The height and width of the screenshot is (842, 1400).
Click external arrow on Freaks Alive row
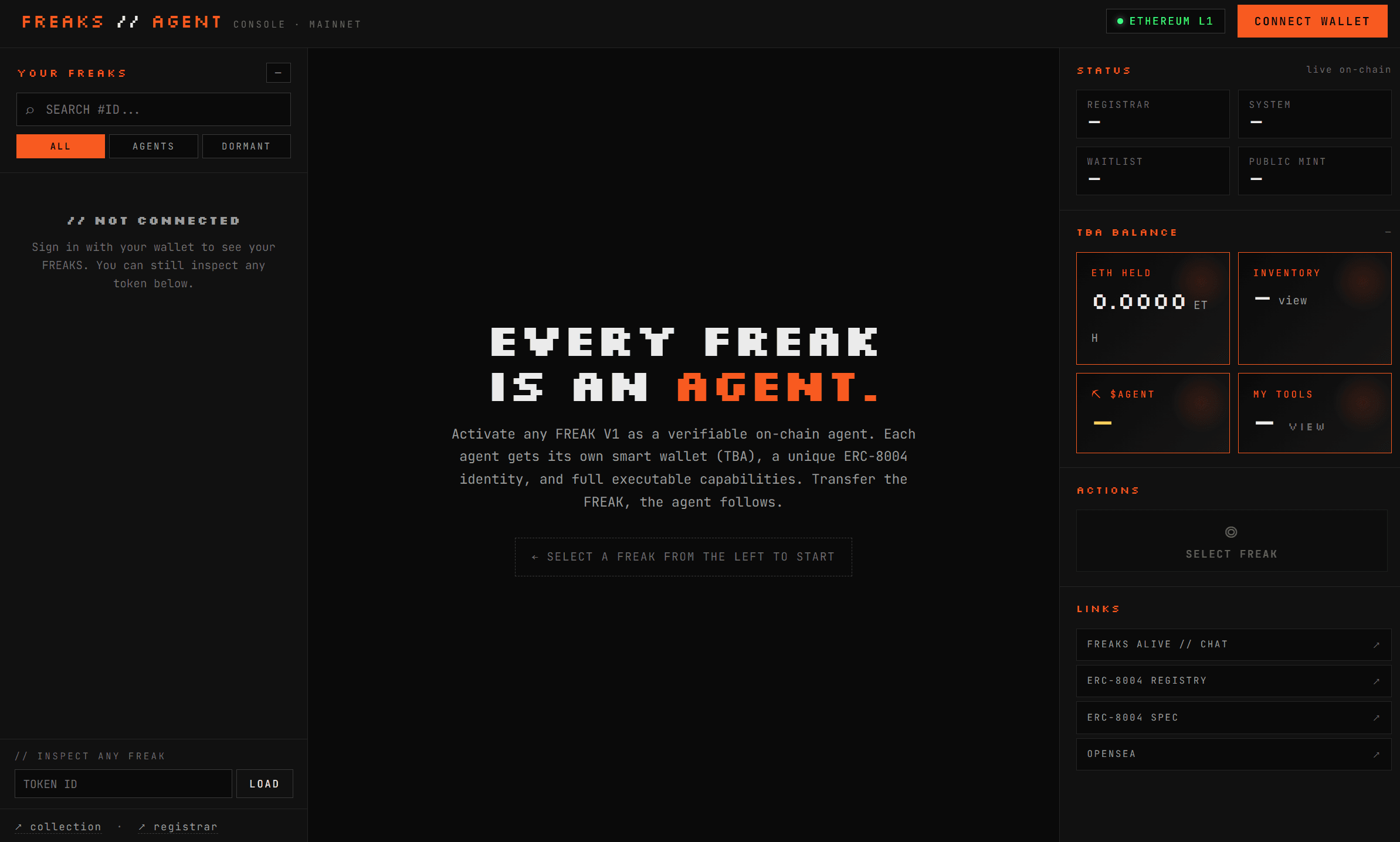(1377, 645)
